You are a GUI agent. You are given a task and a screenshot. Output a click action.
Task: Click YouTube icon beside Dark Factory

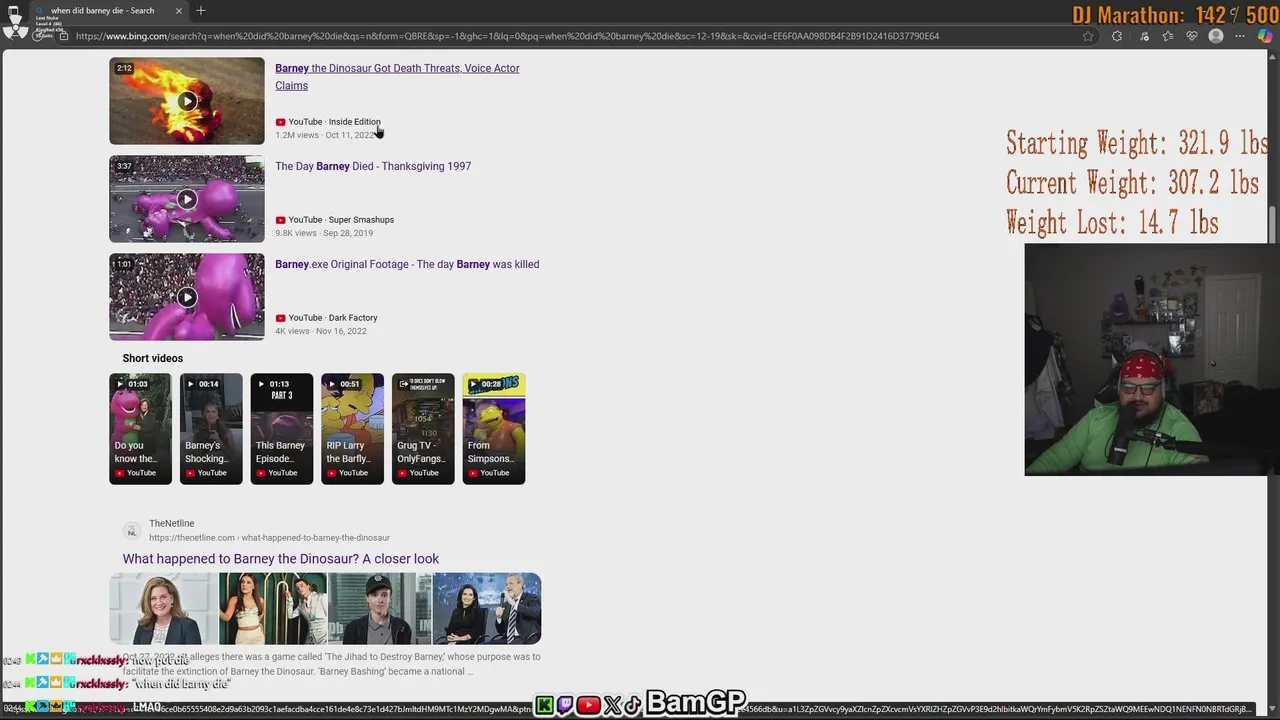[x=280, y=318]
